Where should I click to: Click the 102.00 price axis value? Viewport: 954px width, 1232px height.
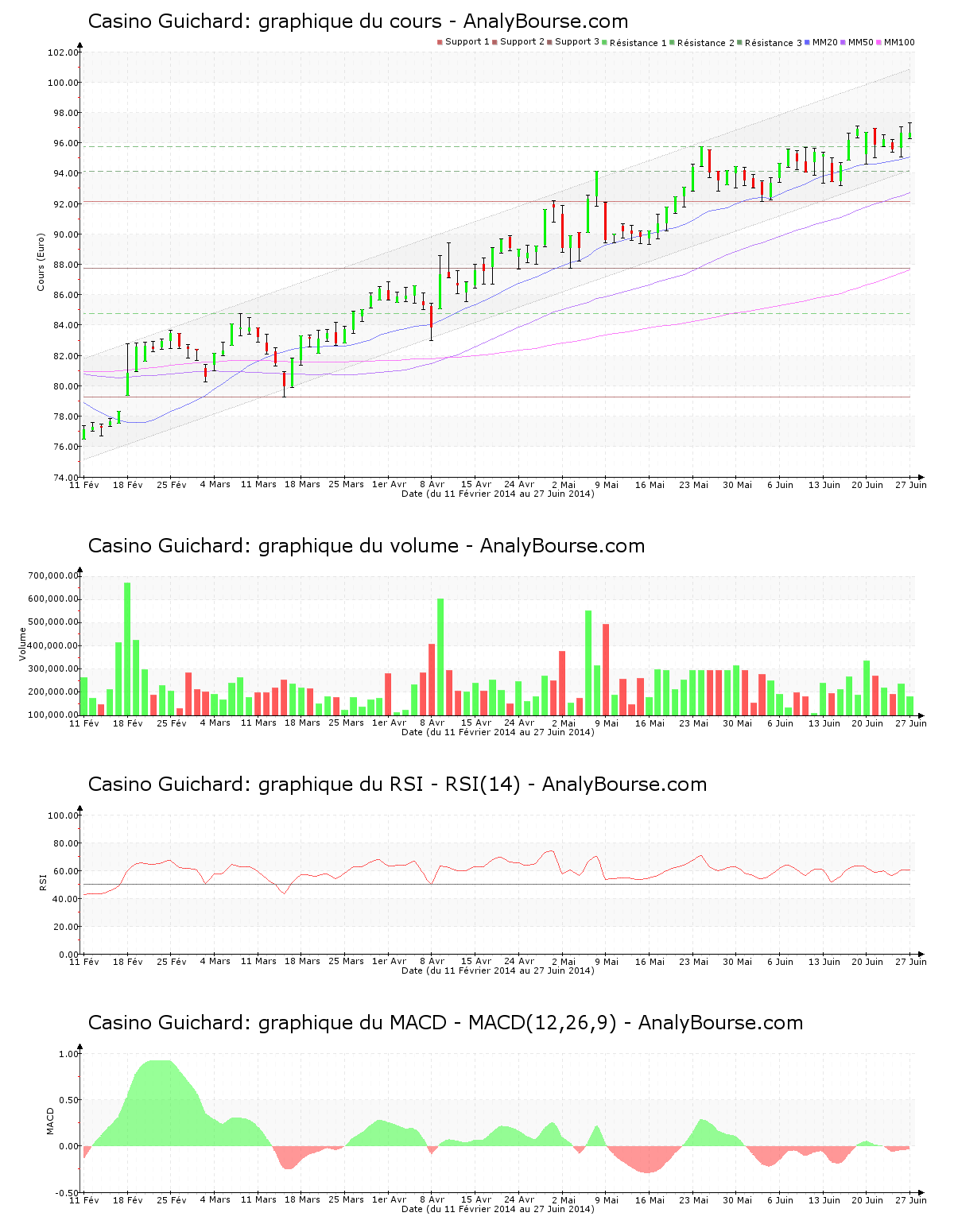(x=63, y=52)
